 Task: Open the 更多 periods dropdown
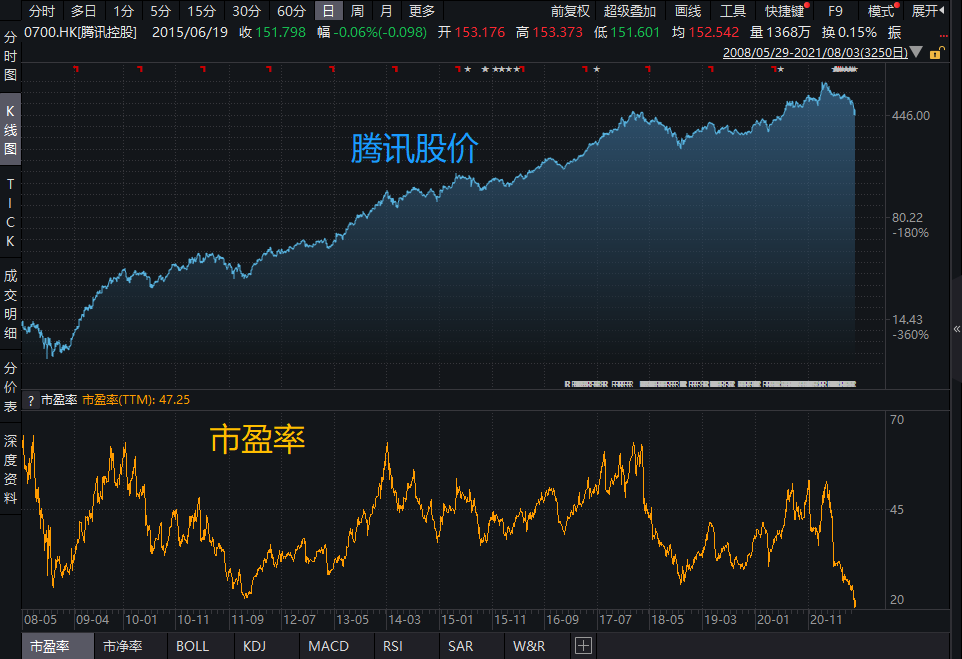click(421, 11)
